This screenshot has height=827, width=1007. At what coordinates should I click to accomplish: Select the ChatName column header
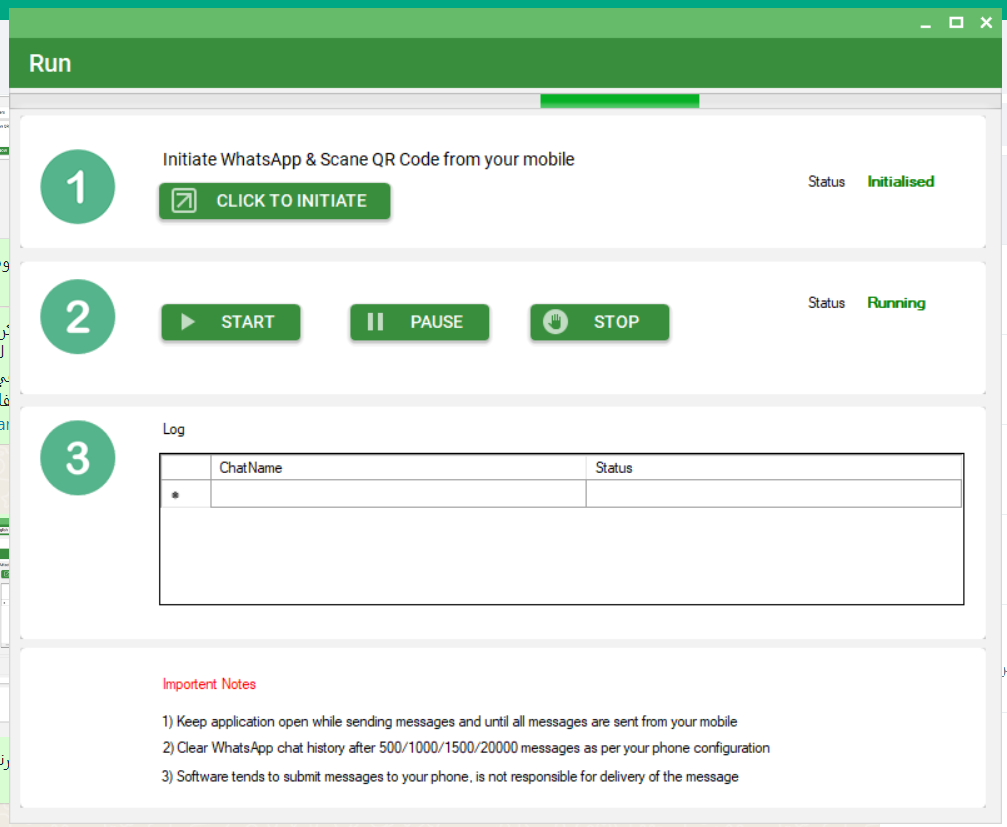tap(398, 467)
